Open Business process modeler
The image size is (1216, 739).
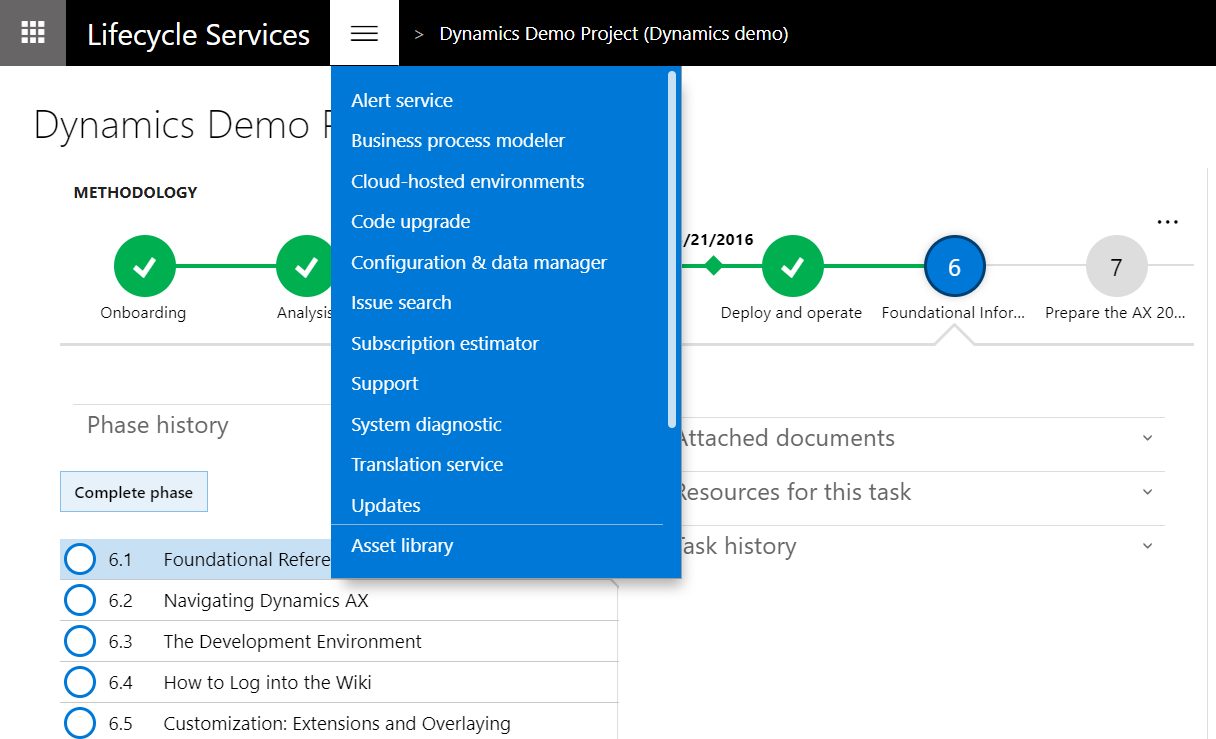(458, 141)
